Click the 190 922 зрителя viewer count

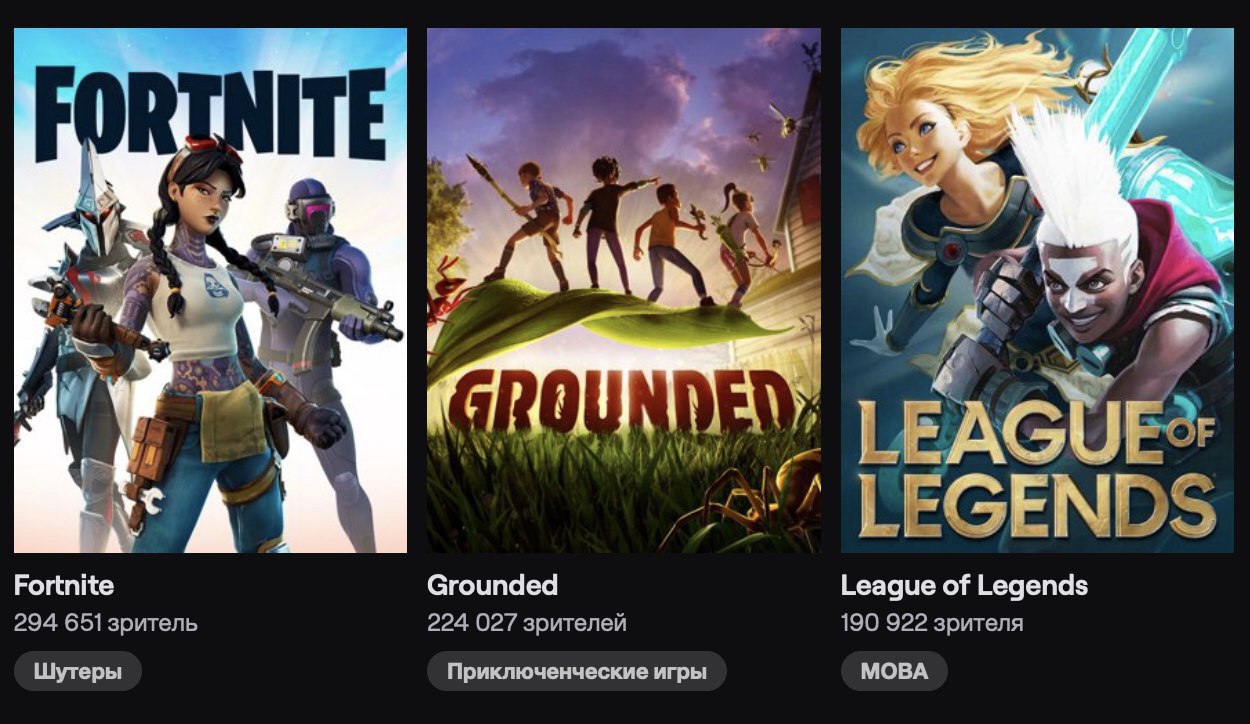pos(932,624)
